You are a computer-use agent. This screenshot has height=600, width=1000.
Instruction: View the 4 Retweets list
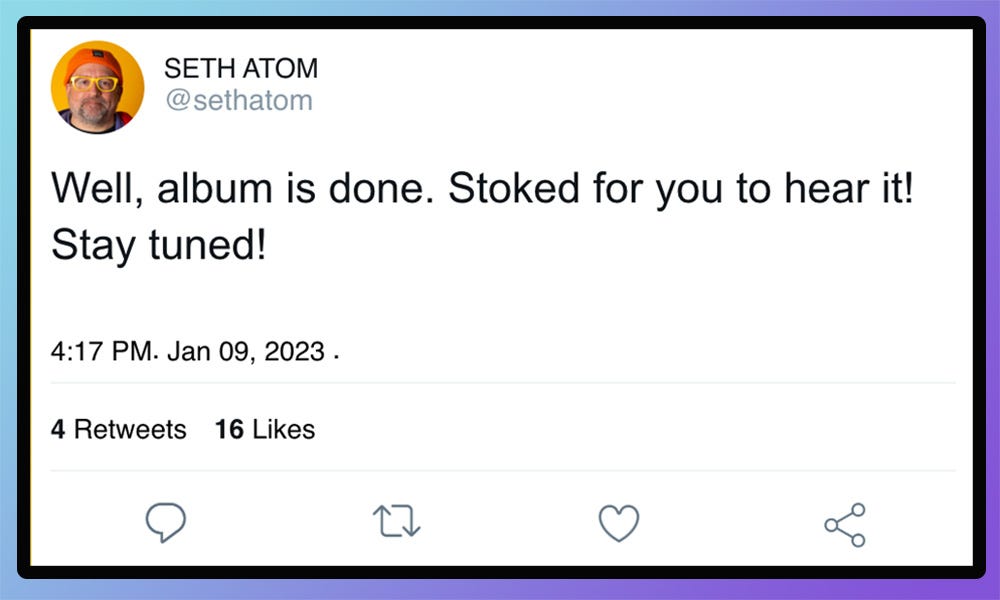(x=118, y=430)
